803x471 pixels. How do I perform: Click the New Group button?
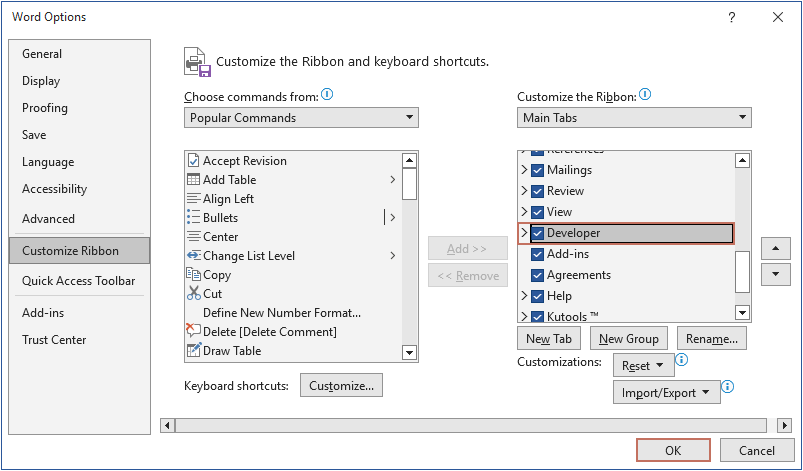coord(629,339)
